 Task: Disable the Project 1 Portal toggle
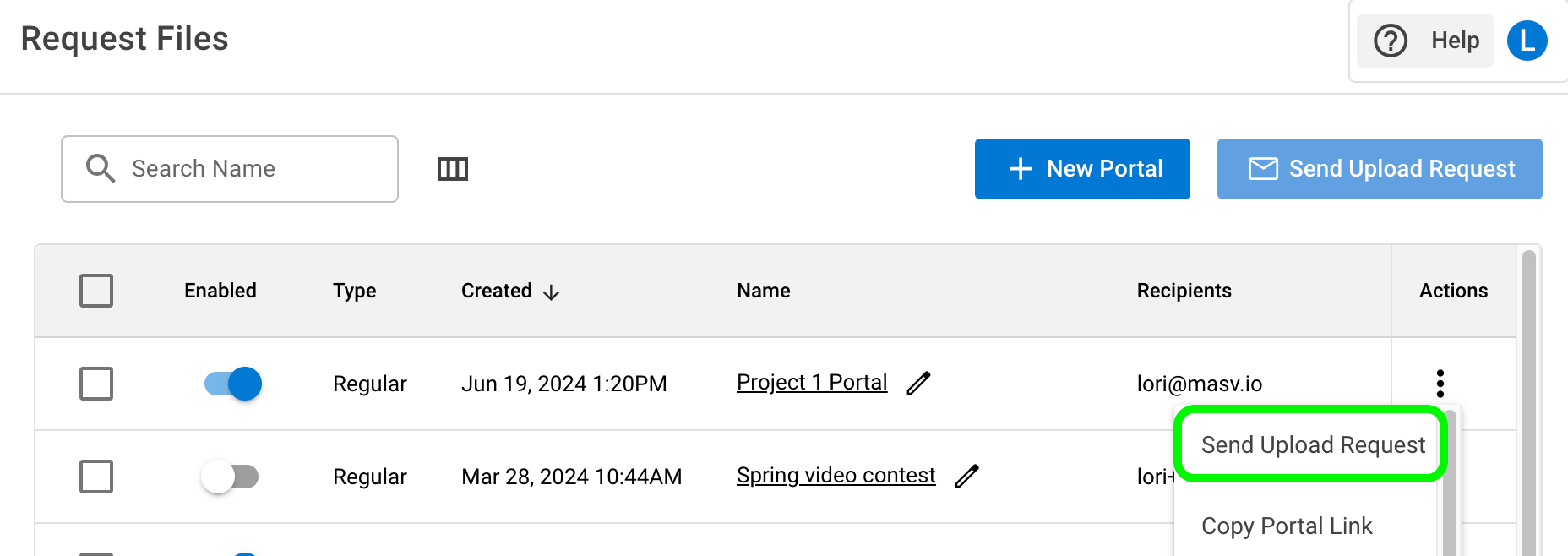click(x=232, y=384)
